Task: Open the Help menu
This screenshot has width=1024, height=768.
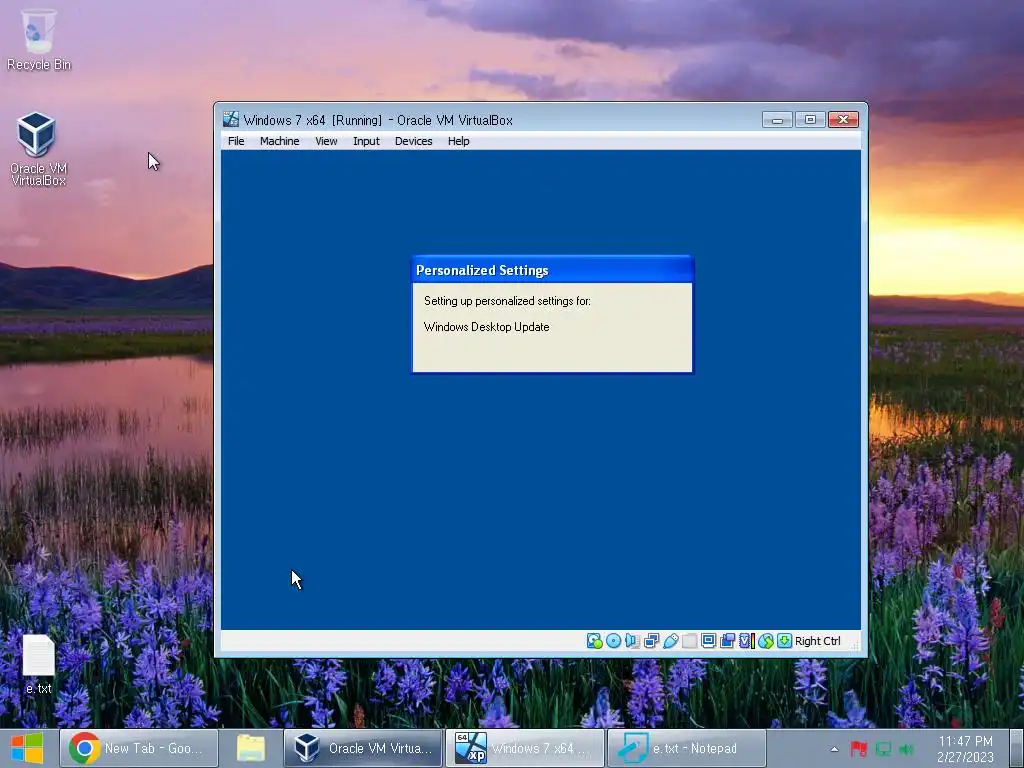Action: click(x=458, y=141)
